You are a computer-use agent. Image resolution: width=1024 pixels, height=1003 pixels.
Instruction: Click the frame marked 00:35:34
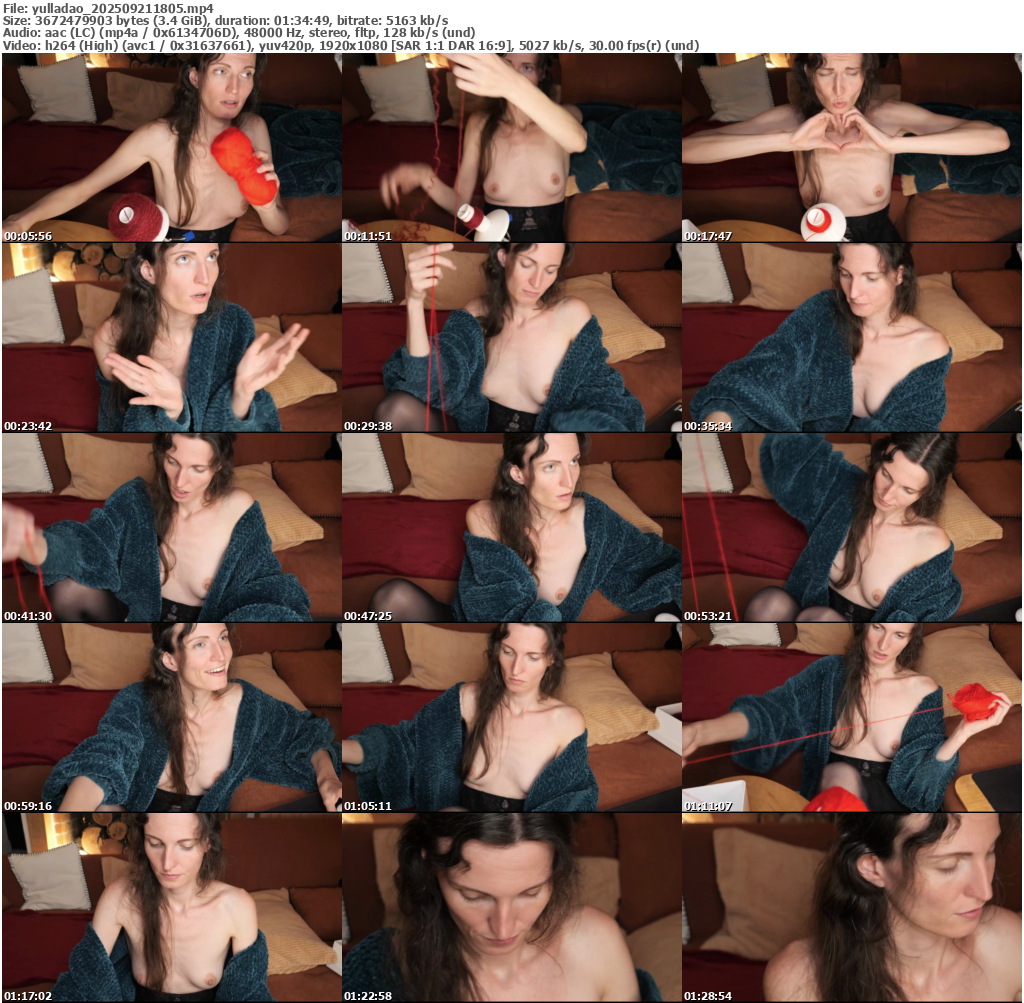851,338
